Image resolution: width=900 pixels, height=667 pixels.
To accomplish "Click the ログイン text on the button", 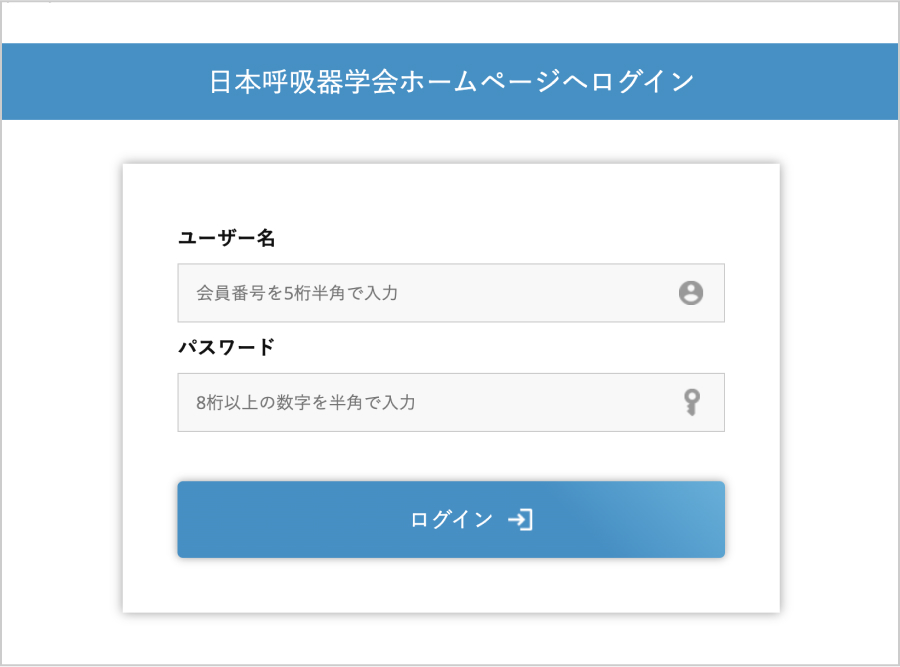I will (x=452, y=520).
